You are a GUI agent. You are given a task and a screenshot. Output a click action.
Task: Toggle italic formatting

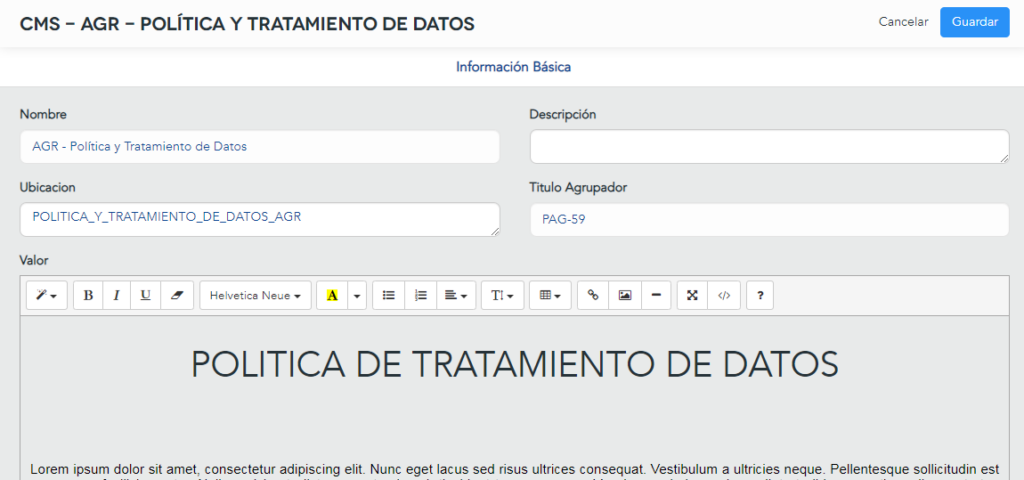[117, 295]
